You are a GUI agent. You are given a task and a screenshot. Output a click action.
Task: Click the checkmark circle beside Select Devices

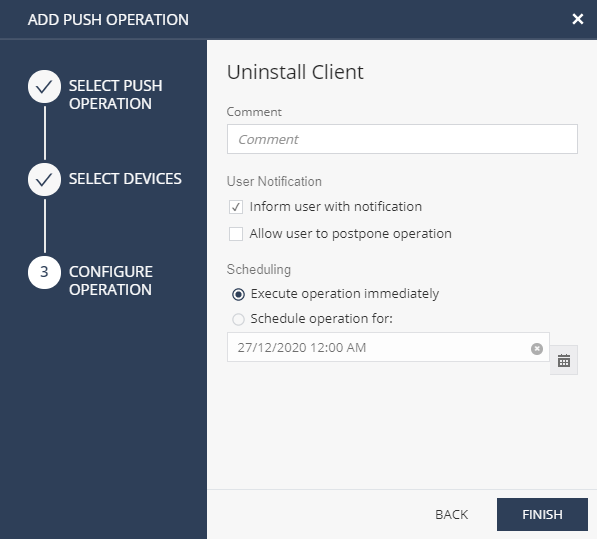[x=44, y=180]
